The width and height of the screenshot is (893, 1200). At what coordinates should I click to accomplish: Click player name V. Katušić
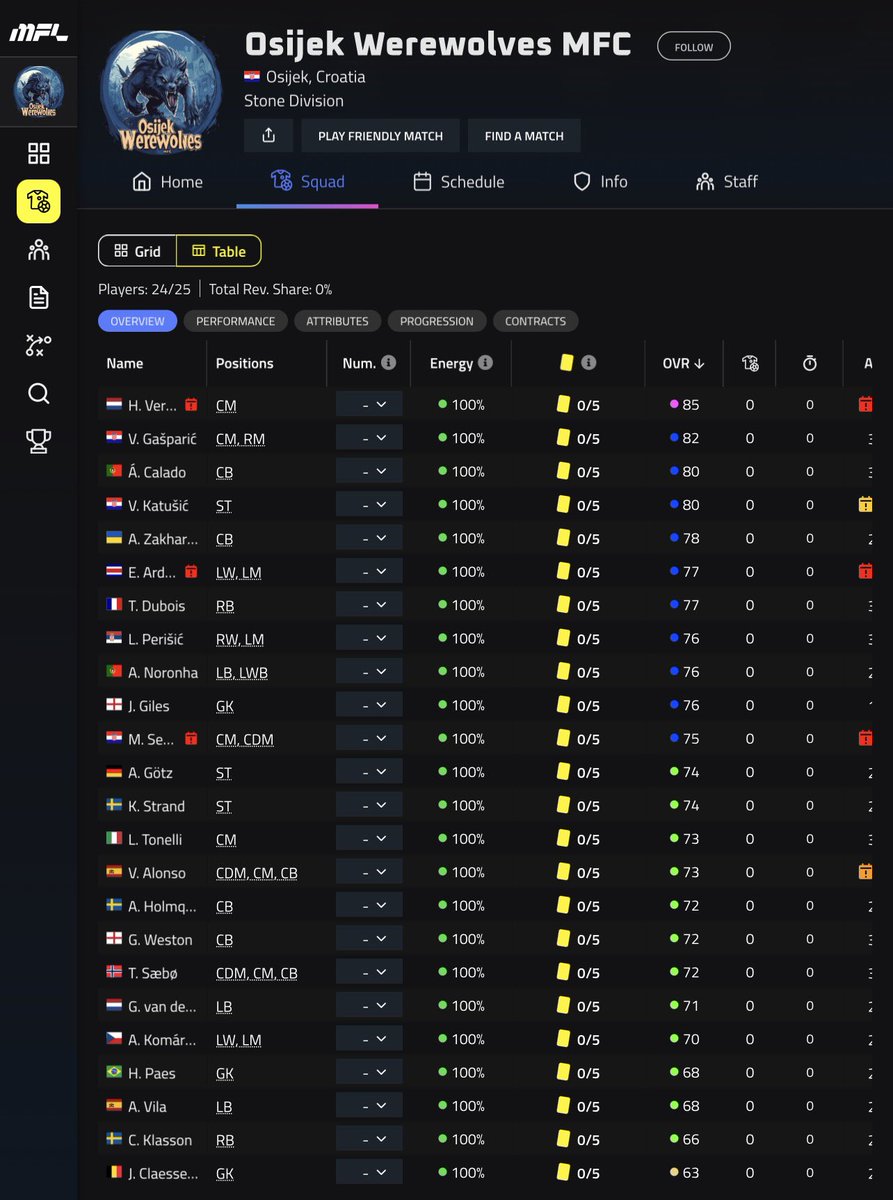tap(158, 505)
